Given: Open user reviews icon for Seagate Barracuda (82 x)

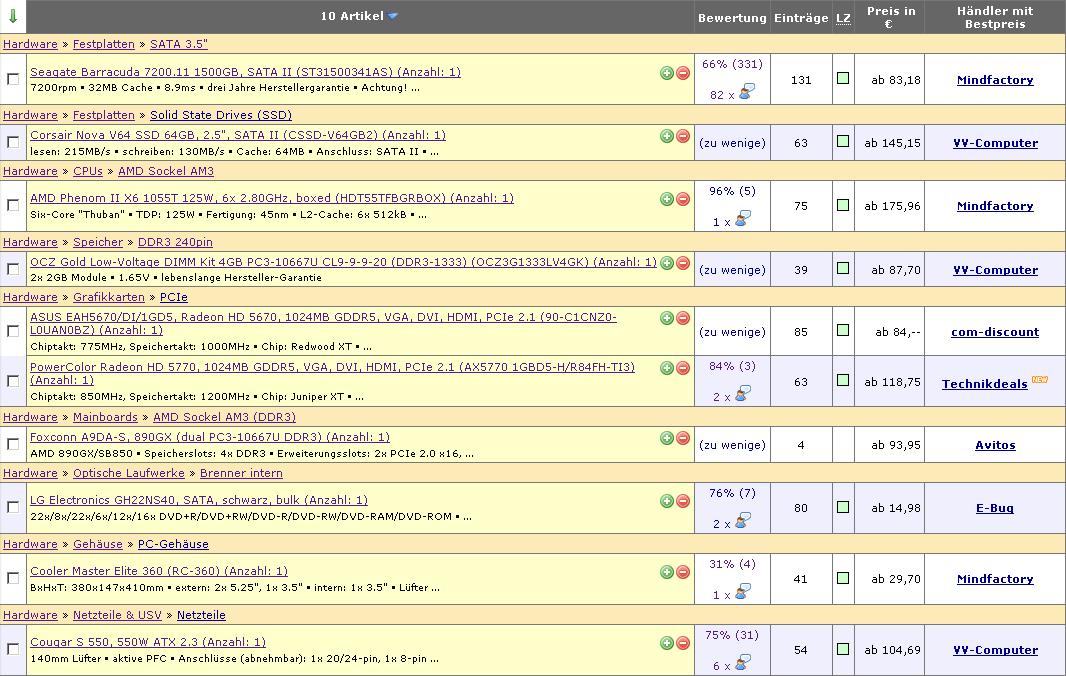Looking at the screenshot, I should [746, 92].
